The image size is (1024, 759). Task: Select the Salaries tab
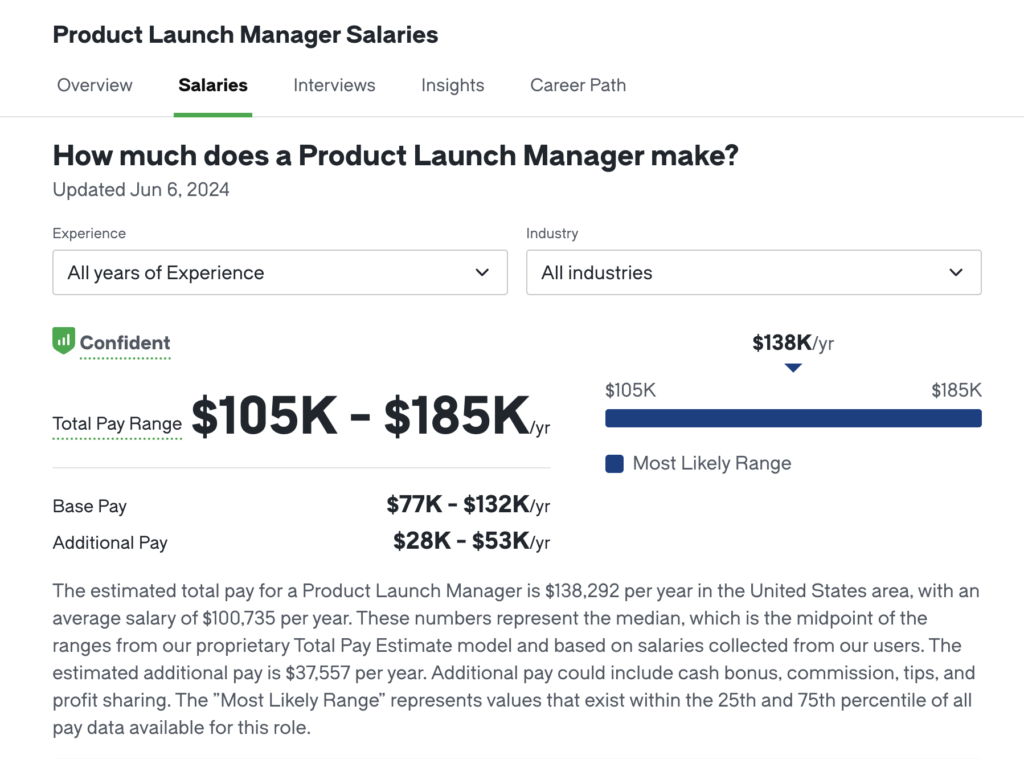pos(212,85)
